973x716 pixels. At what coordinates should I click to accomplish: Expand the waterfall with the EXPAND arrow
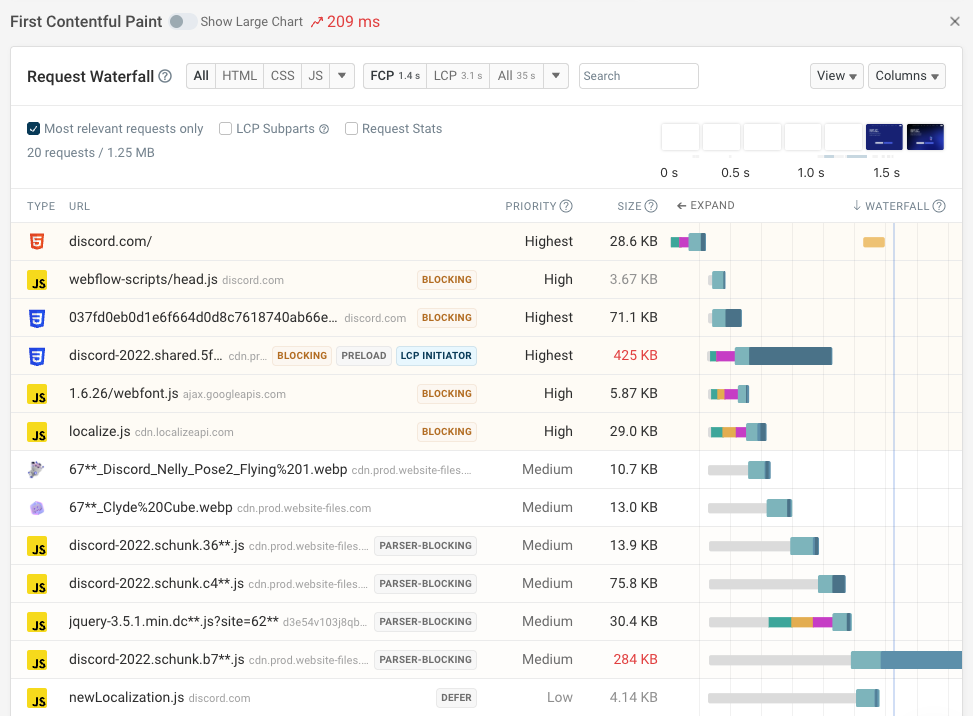tap(706, 205)
